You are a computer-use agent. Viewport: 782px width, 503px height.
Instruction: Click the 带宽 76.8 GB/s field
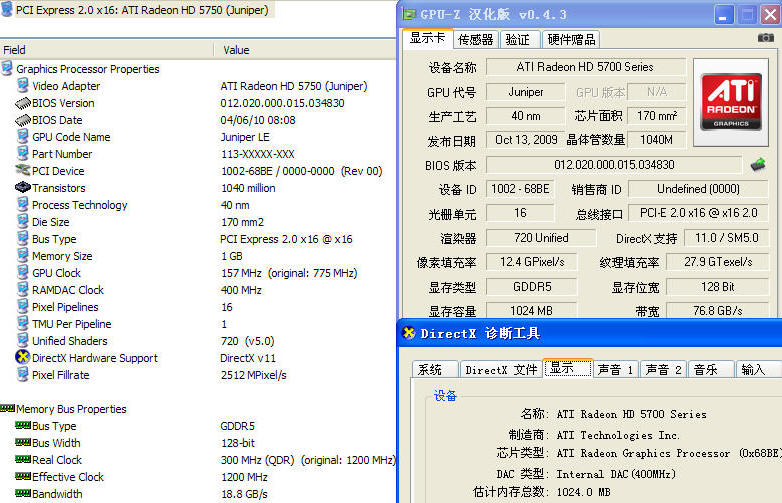(x=717, y=311)
